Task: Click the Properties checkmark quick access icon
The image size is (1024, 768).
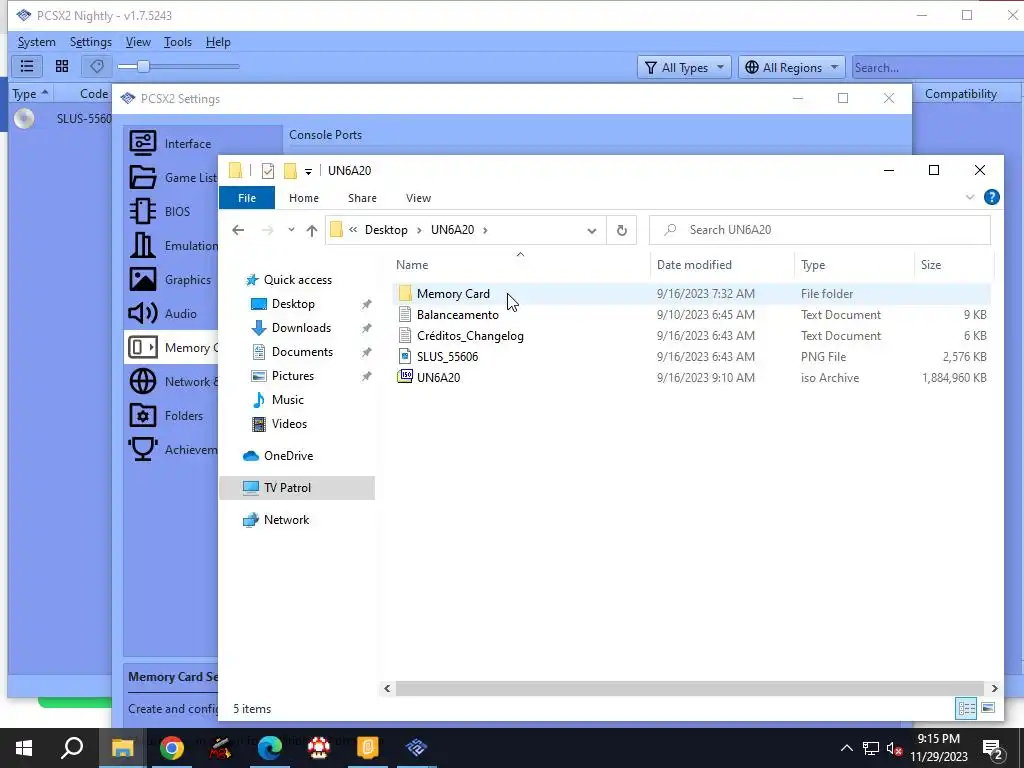Action: click(x=268, y=171)
